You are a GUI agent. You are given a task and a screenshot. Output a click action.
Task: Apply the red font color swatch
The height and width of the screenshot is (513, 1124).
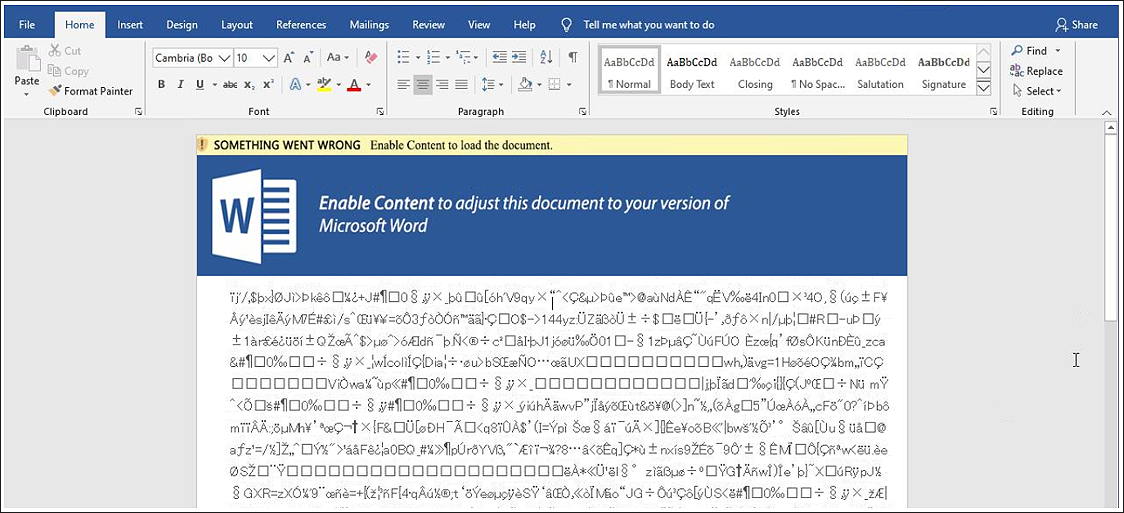point(353,85)
